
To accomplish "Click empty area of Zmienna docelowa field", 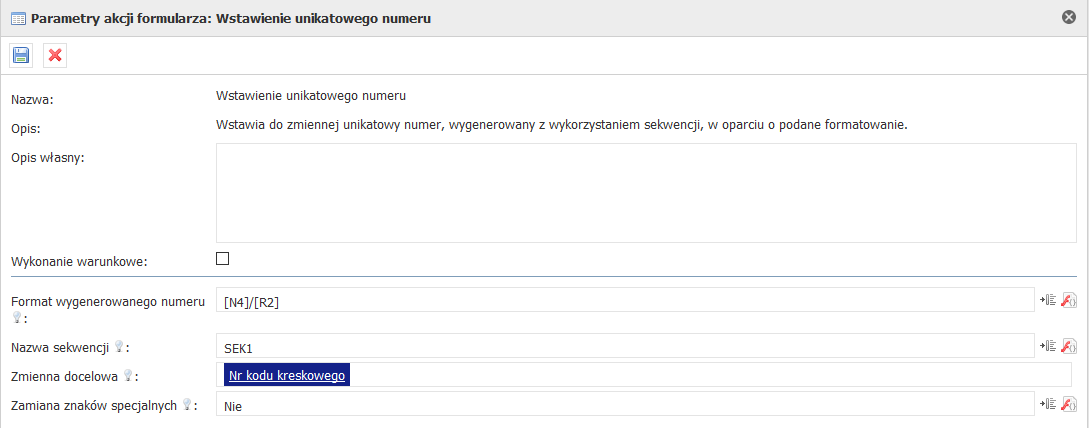I will [x=708, y=375].
